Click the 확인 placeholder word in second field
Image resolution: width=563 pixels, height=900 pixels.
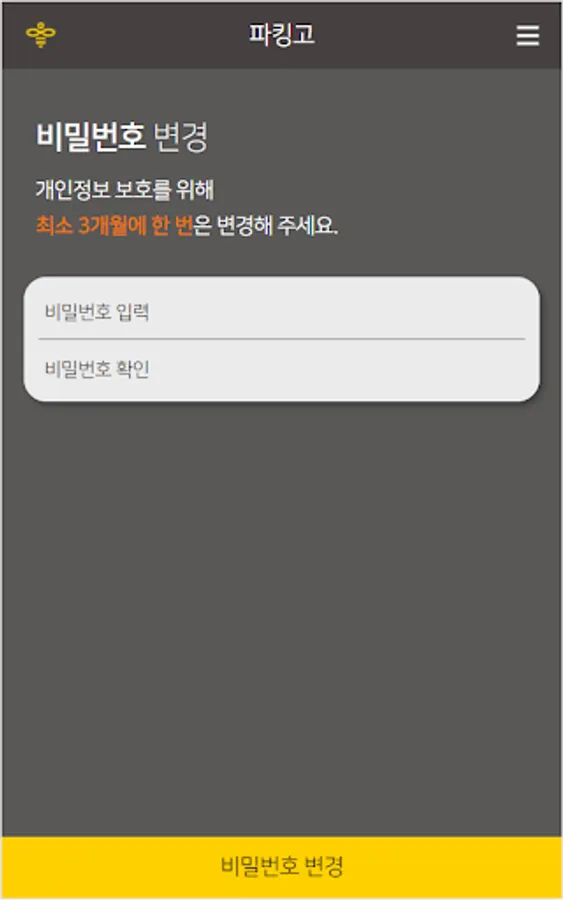pos(133,368)
